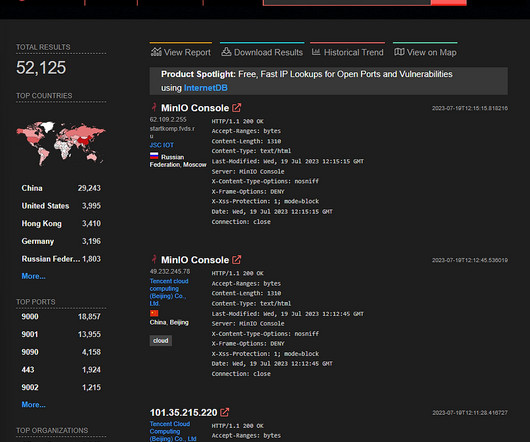The width and height of the screenshot is (530, 442).
Task: Click the 49.232.245.78 IP address
Action: tap(170, 272)
